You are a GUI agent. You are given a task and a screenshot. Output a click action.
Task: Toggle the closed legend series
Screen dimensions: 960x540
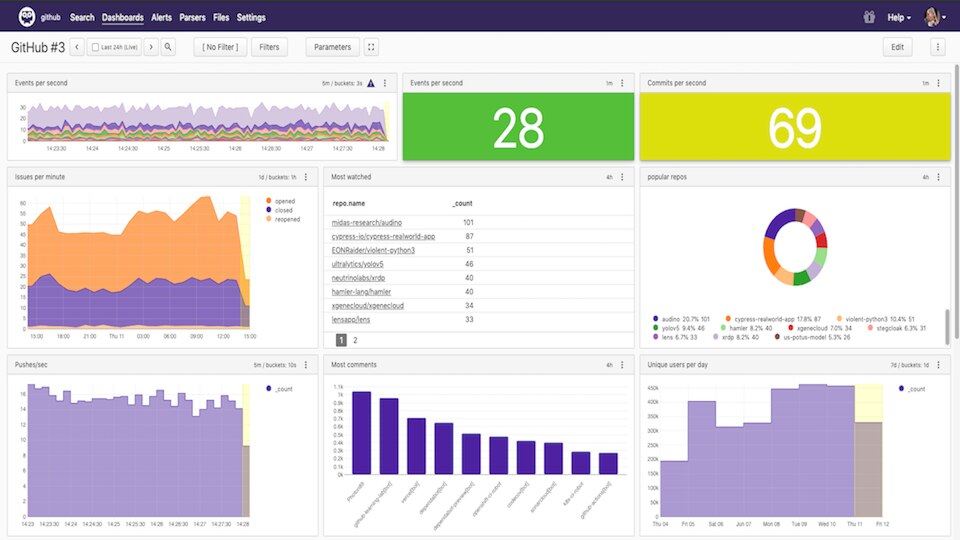(x=279, y=210)
